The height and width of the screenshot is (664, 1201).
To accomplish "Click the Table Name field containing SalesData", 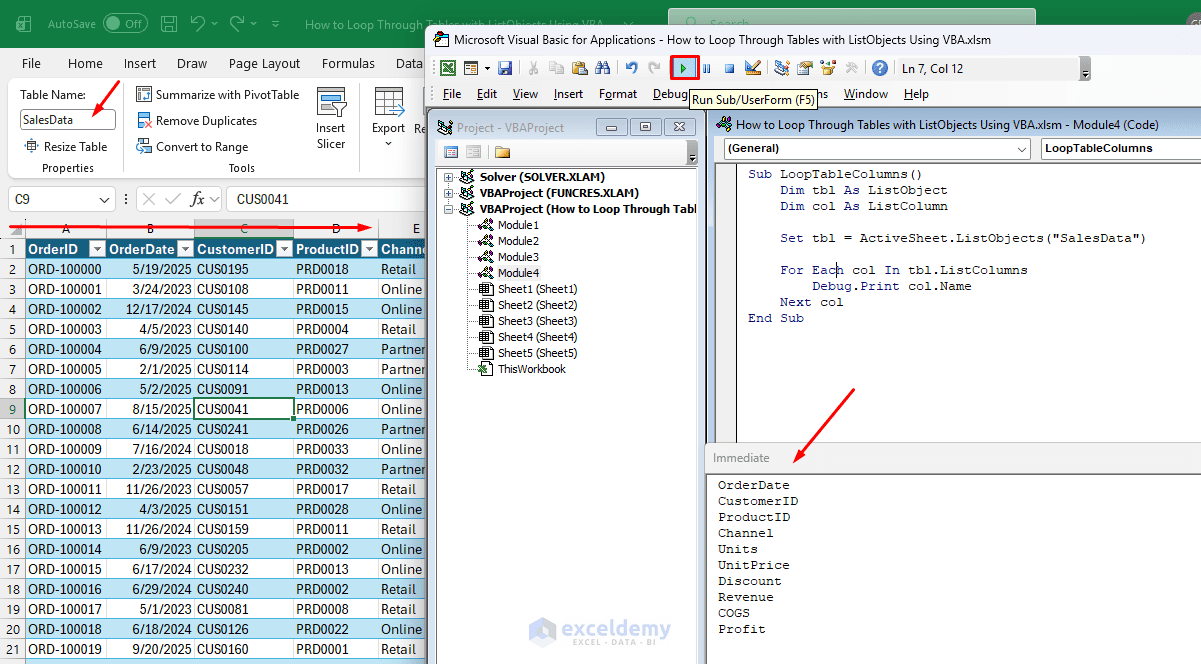I will click(x=68, y=120).
